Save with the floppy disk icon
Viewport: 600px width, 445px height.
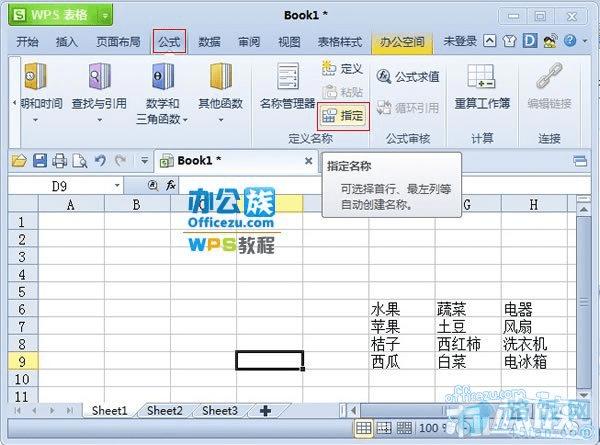pos(40,161)
